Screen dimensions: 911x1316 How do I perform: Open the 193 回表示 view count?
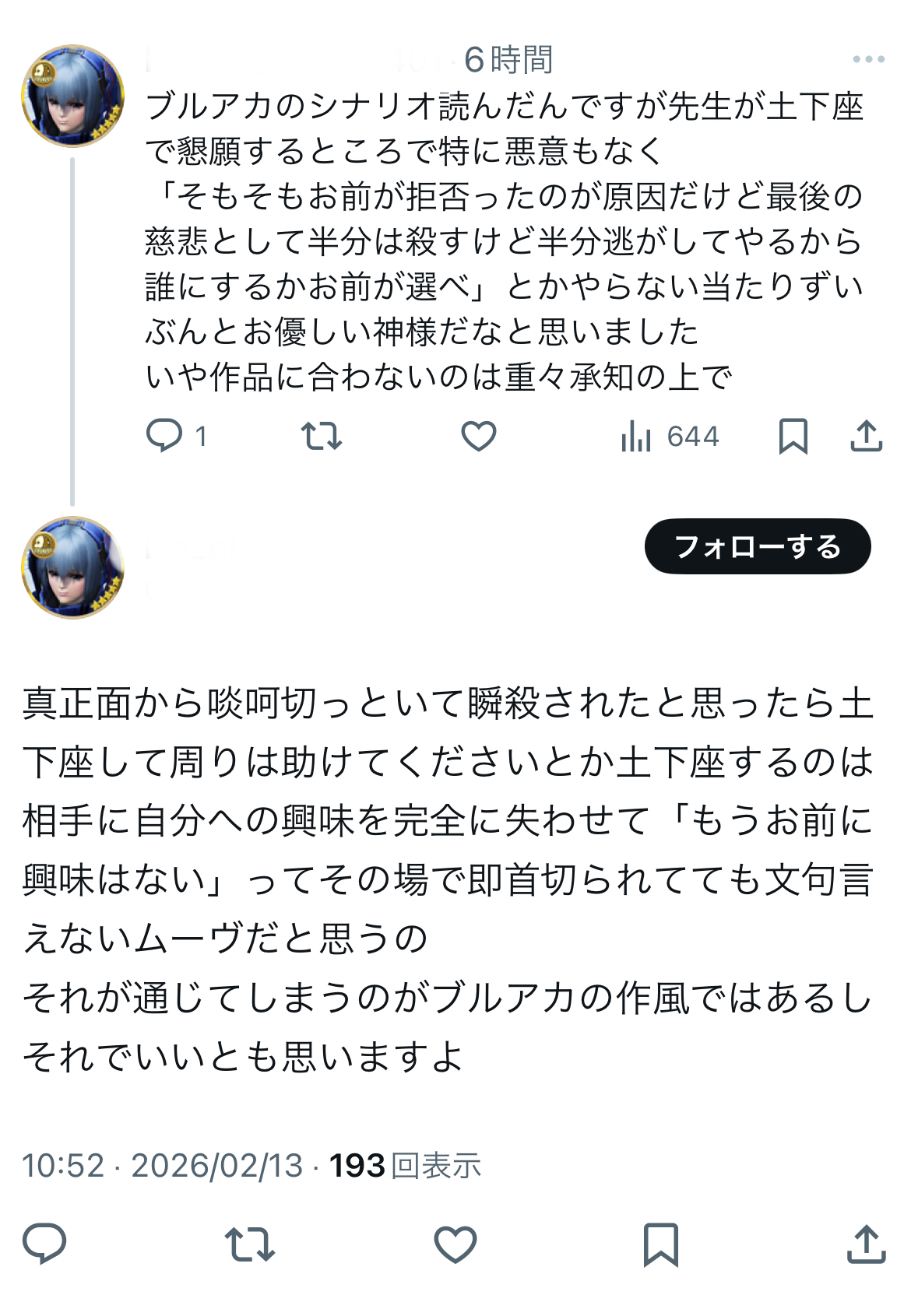click(405, 1166)
